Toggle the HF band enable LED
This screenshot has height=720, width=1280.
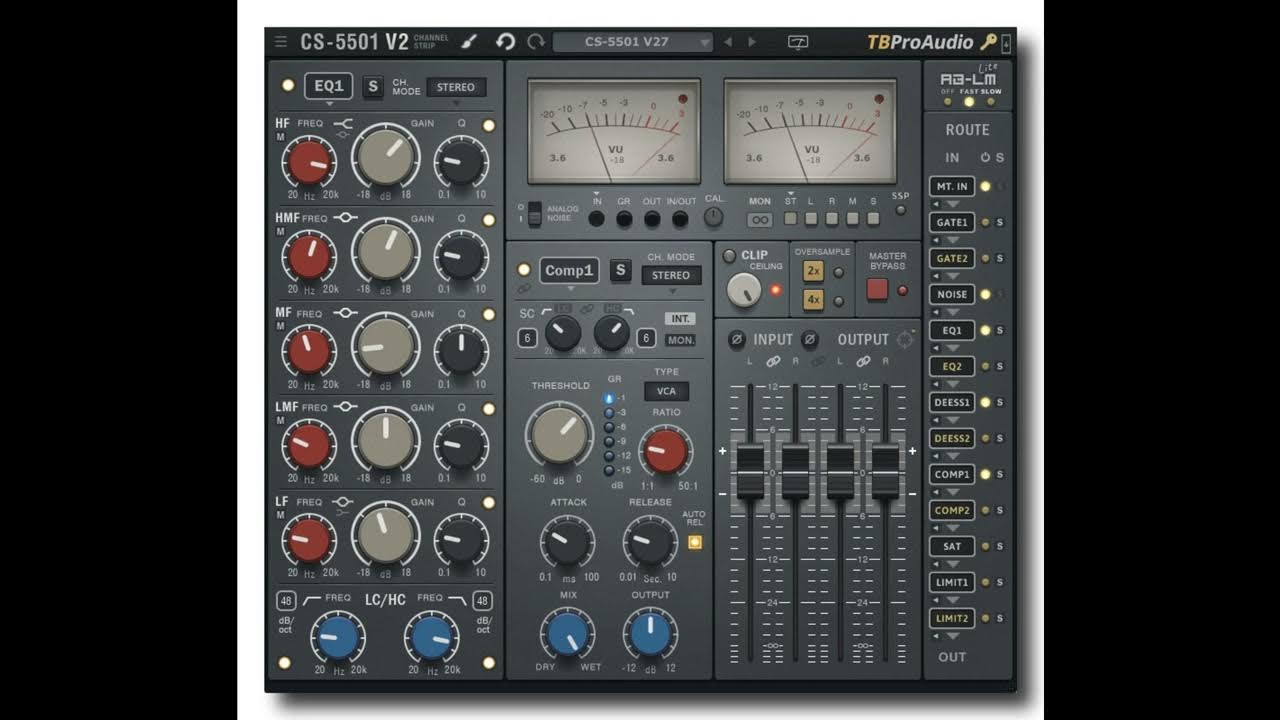tap(489, 125)
